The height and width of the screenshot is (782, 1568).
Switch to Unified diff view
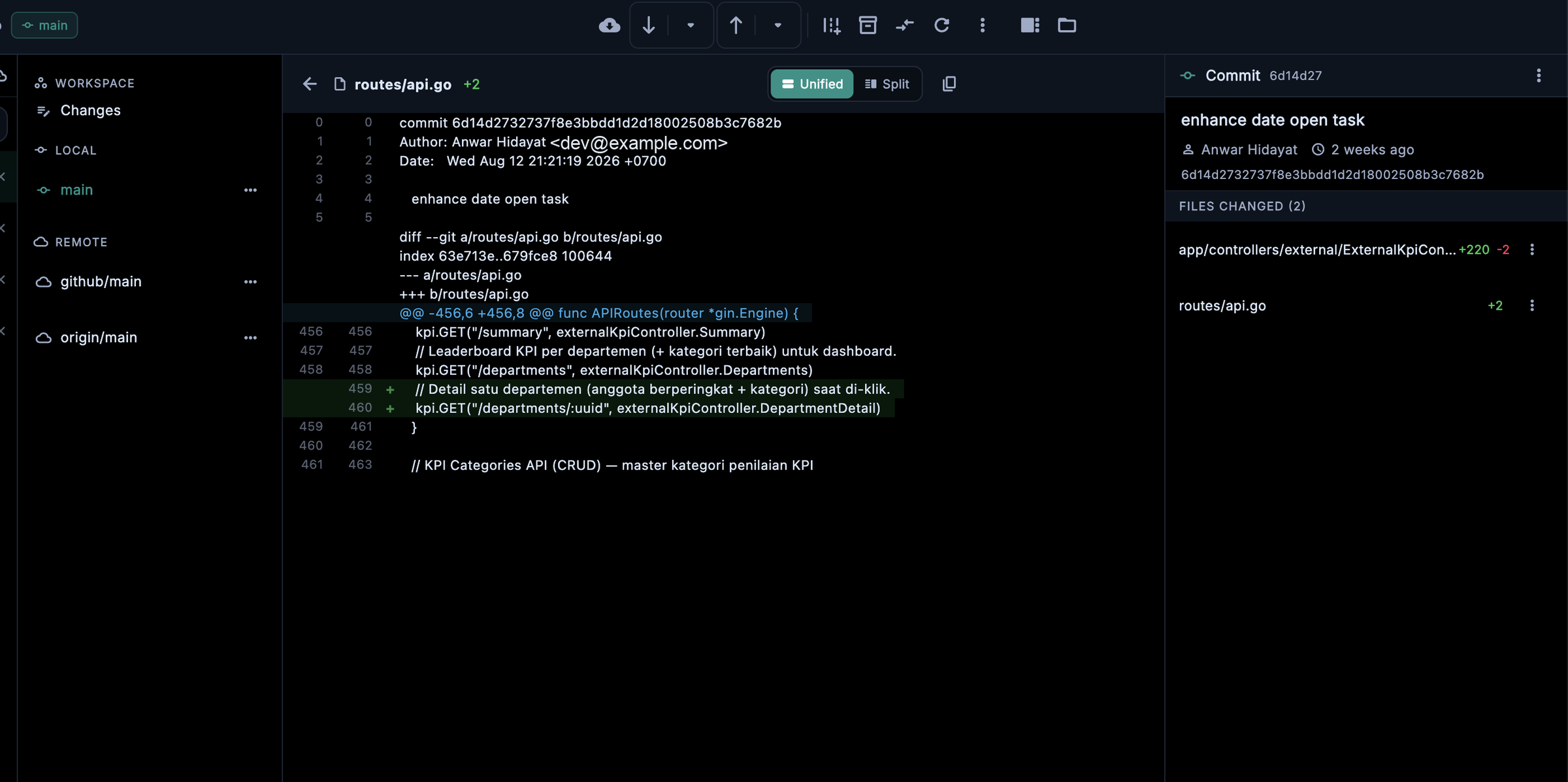[x=812, y=84]
